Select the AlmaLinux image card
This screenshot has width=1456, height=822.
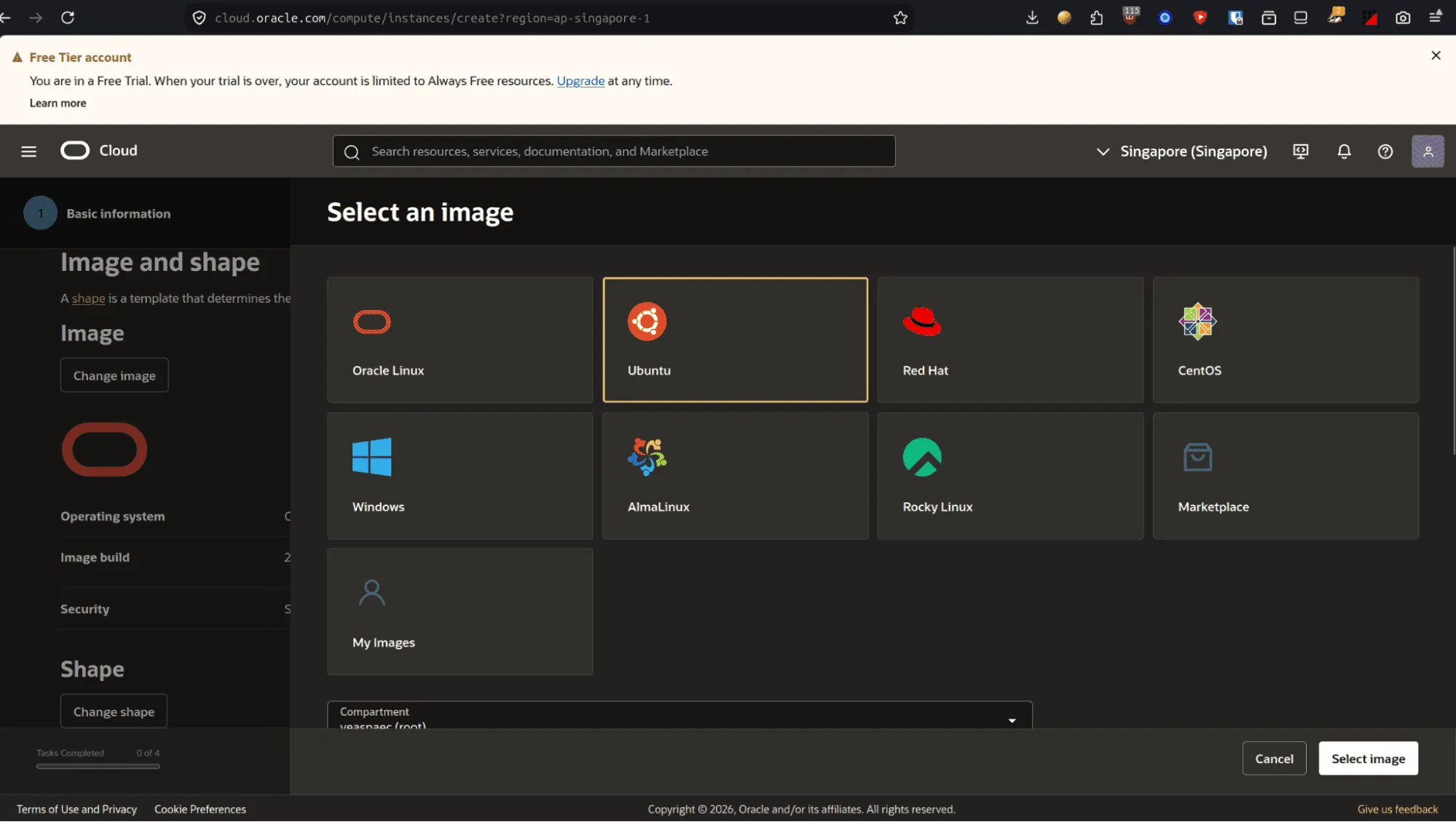[x=735, y=476]
